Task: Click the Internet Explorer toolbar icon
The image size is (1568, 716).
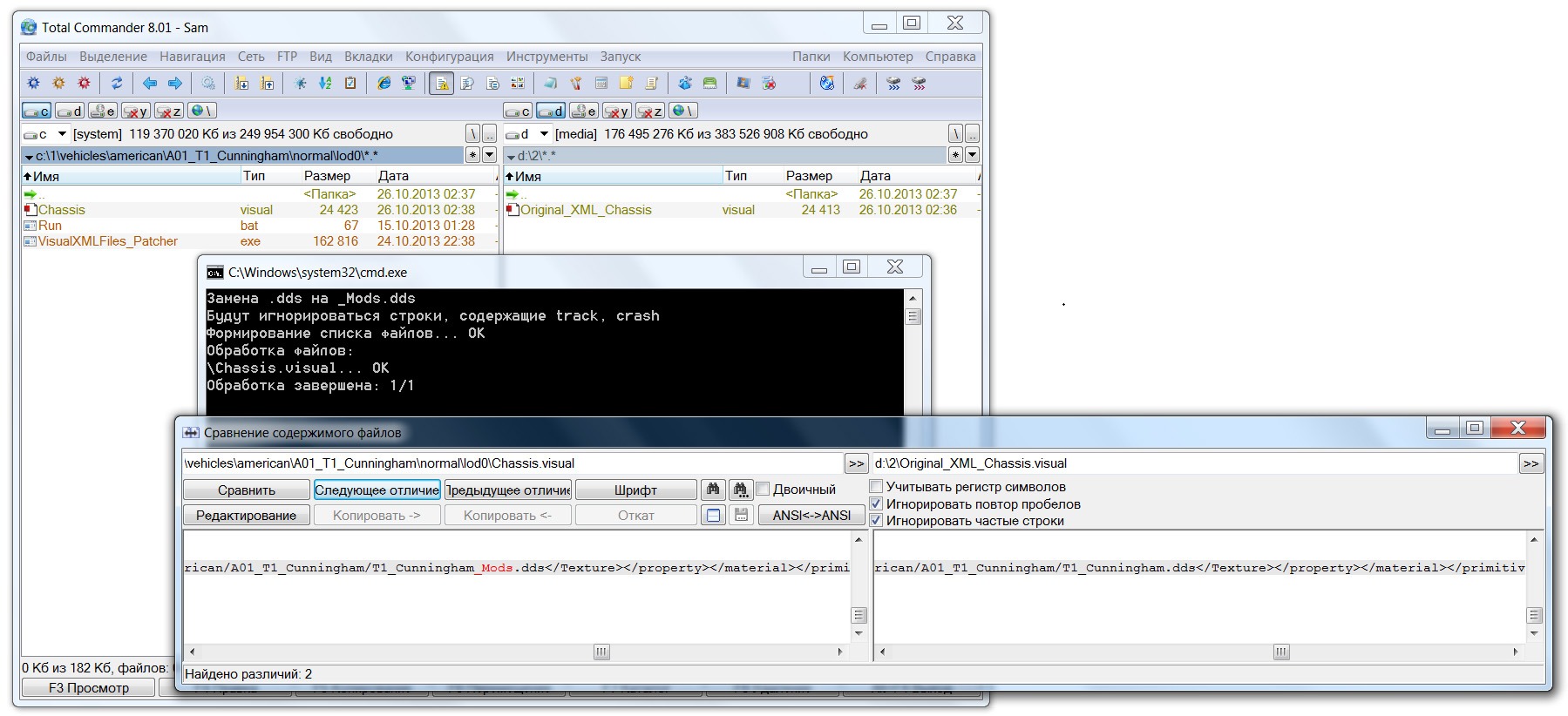Action: coord(384,84)
